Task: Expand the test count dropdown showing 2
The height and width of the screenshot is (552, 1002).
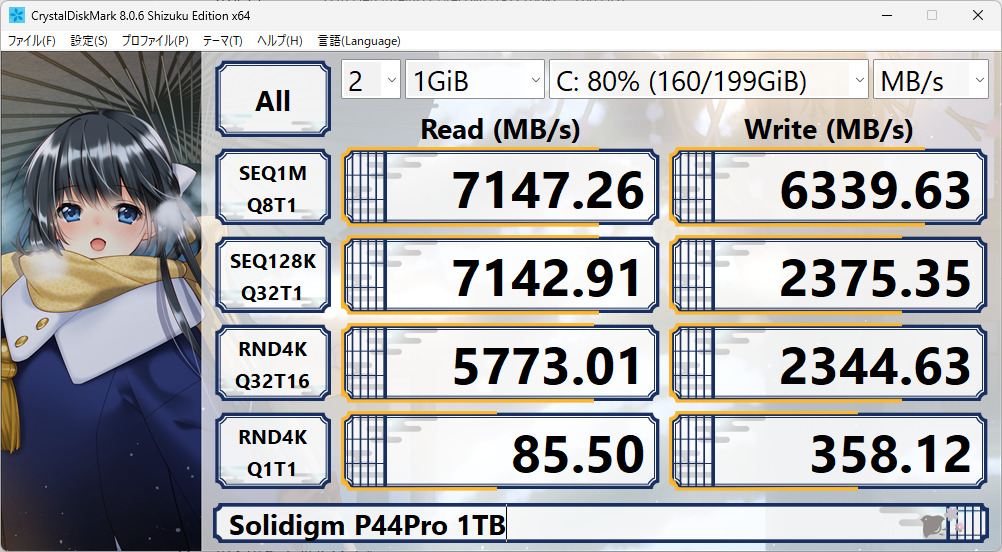Action: [371, 81]
